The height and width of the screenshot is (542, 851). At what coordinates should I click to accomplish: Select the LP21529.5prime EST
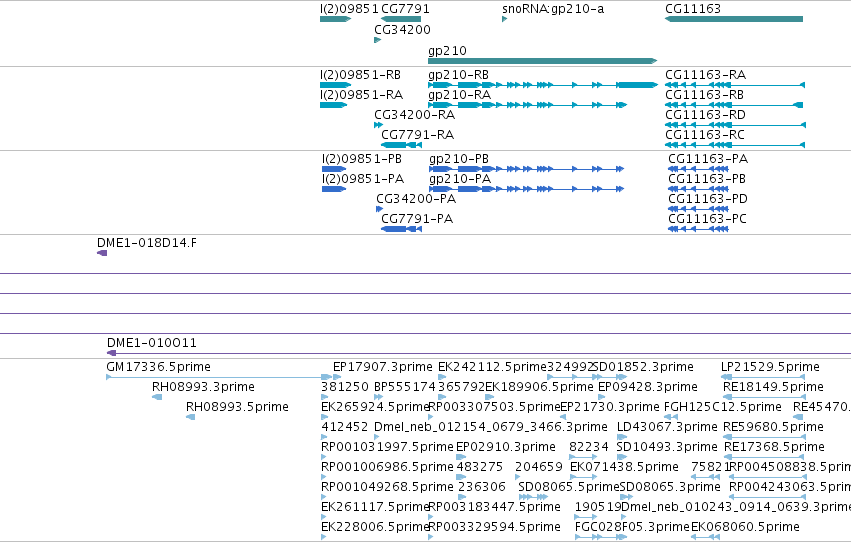click(763, 377)
